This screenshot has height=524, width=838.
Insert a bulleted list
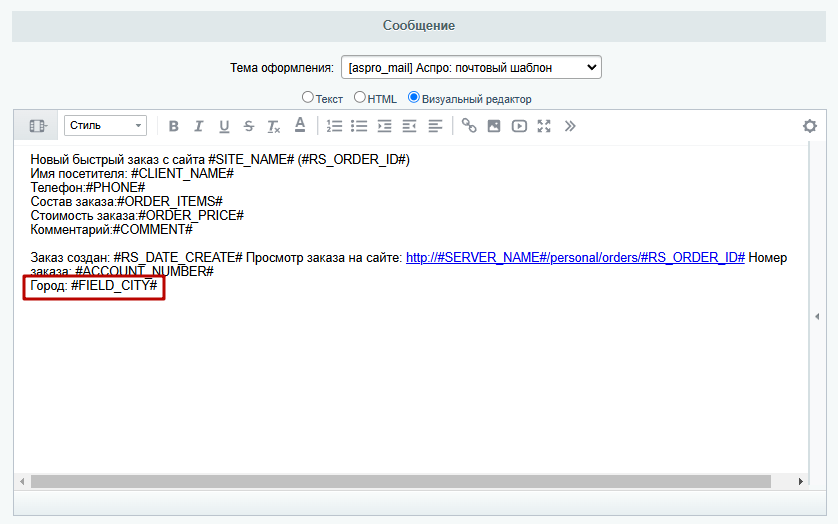(359, 126)
